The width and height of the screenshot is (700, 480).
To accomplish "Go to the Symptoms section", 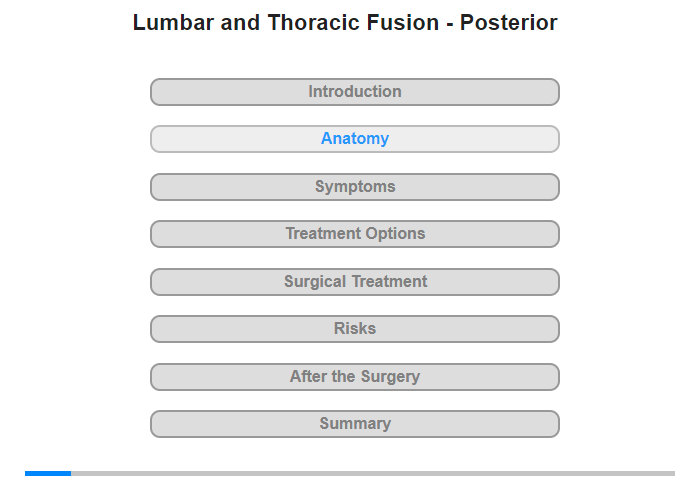I will click(x=354, y=187).
